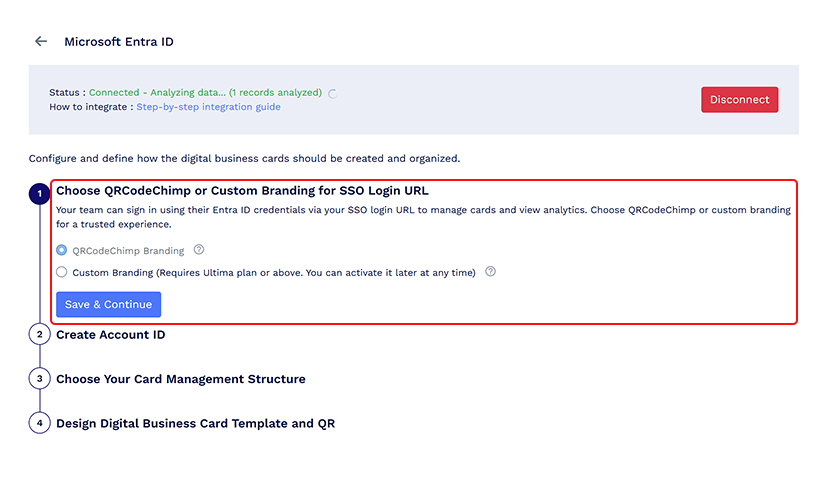Viewport: 820px width, 480px height.
Task: Go back using the left arrow
Action: tap(41, 41)
